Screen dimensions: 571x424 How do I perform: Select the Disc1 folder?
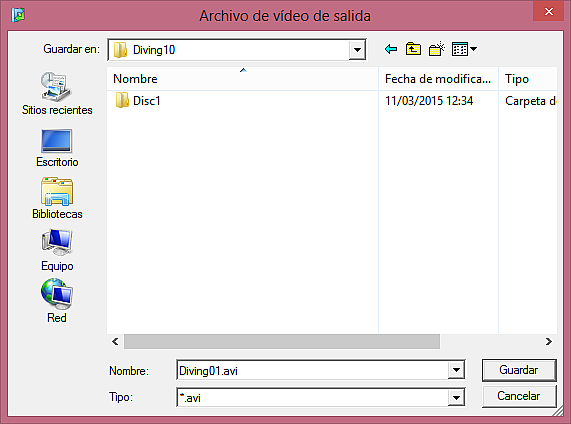tap(138, 101)
